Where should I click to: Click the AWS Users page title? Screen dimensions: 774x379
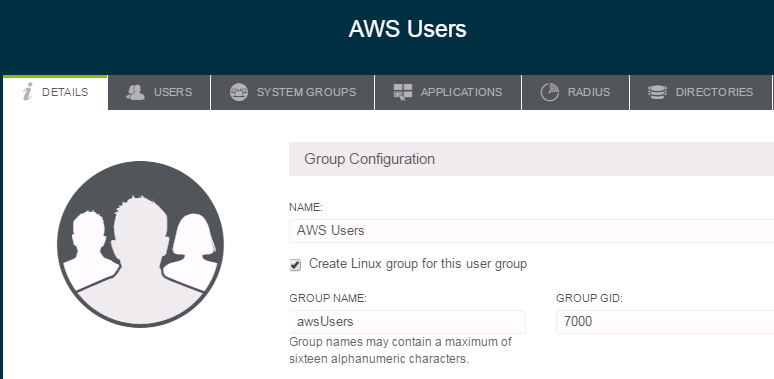407,29
